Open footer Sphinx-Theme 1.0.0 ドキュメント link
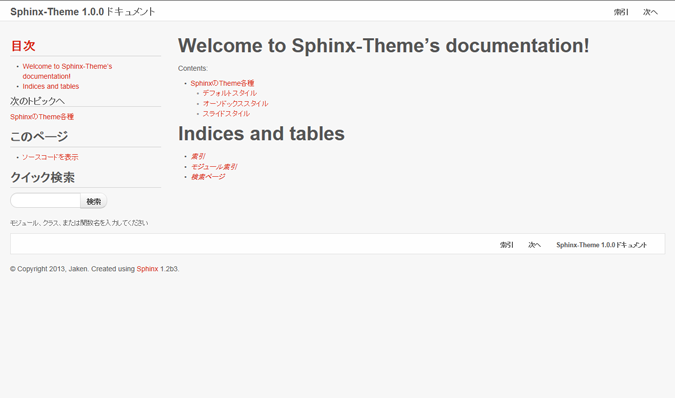The width and height of the screenshot is (675, 398). pos(601,245)
